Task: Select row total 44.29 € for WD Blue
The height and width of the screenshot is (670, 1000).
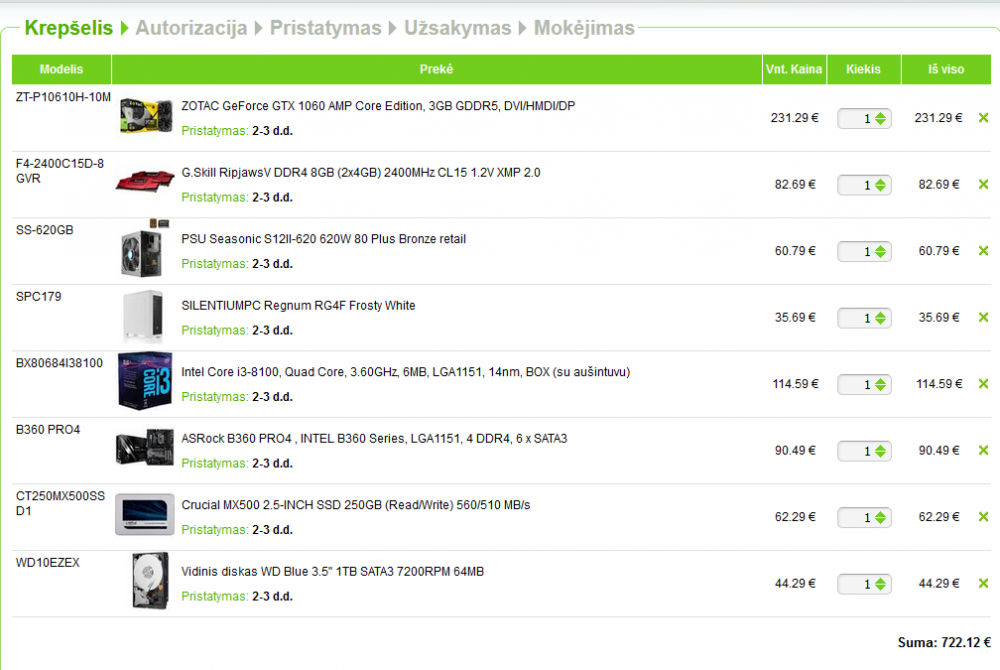Action: pyautogui.click(x=939, y=583)
